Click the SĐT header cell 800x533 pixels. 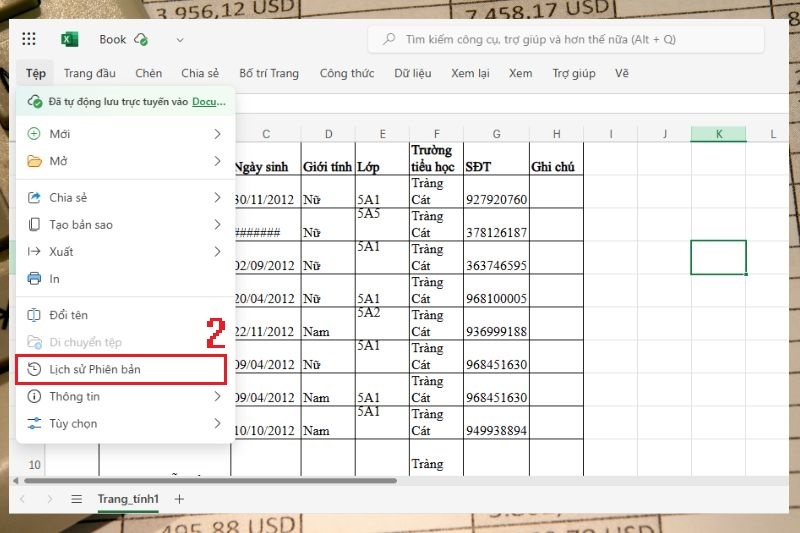pyautogui.click(x=496, y=159)
